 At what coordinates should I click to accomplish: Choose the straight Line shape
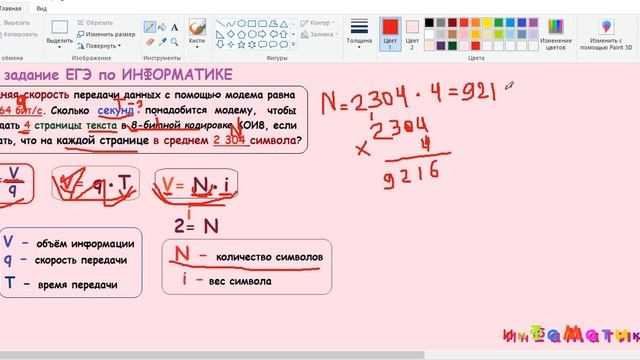coord(220,24)
